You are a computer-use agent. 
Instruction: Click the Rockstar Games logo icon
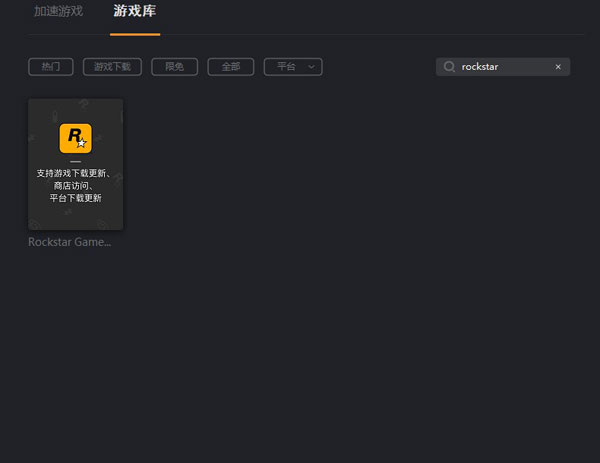(75, 138)
